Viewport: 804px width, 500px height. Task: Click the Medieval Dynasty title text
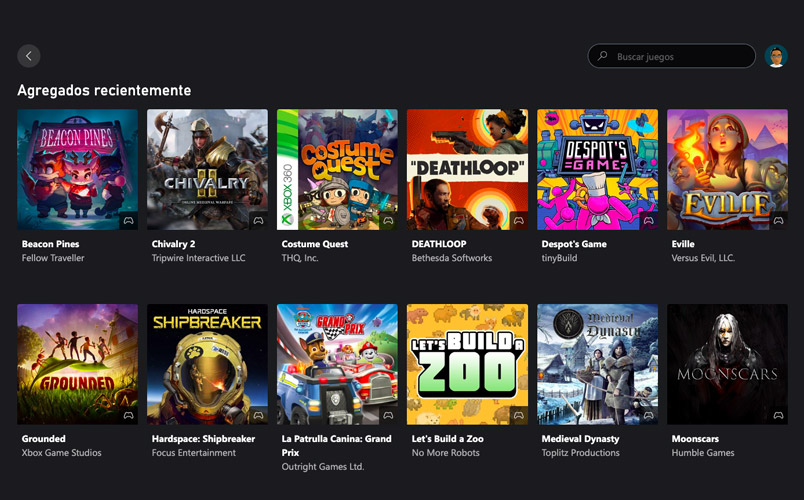coord(580,439)
